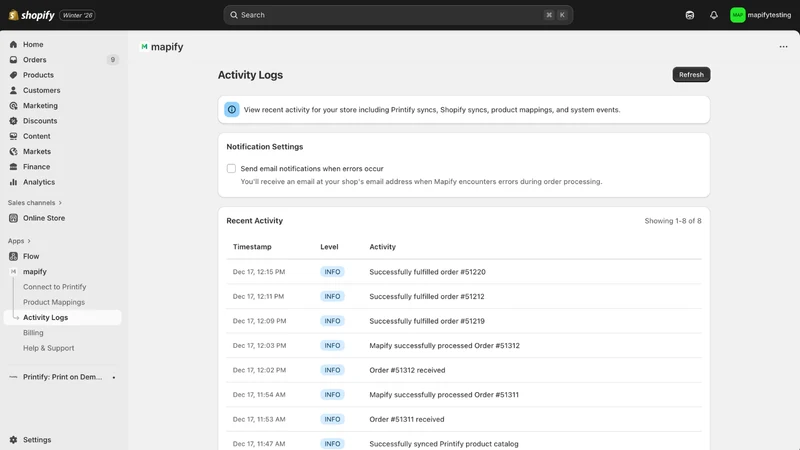Click 'Showing 1-8 of 8' text
The width and height of the screenshot is (800, 450).
pos(672,221)
